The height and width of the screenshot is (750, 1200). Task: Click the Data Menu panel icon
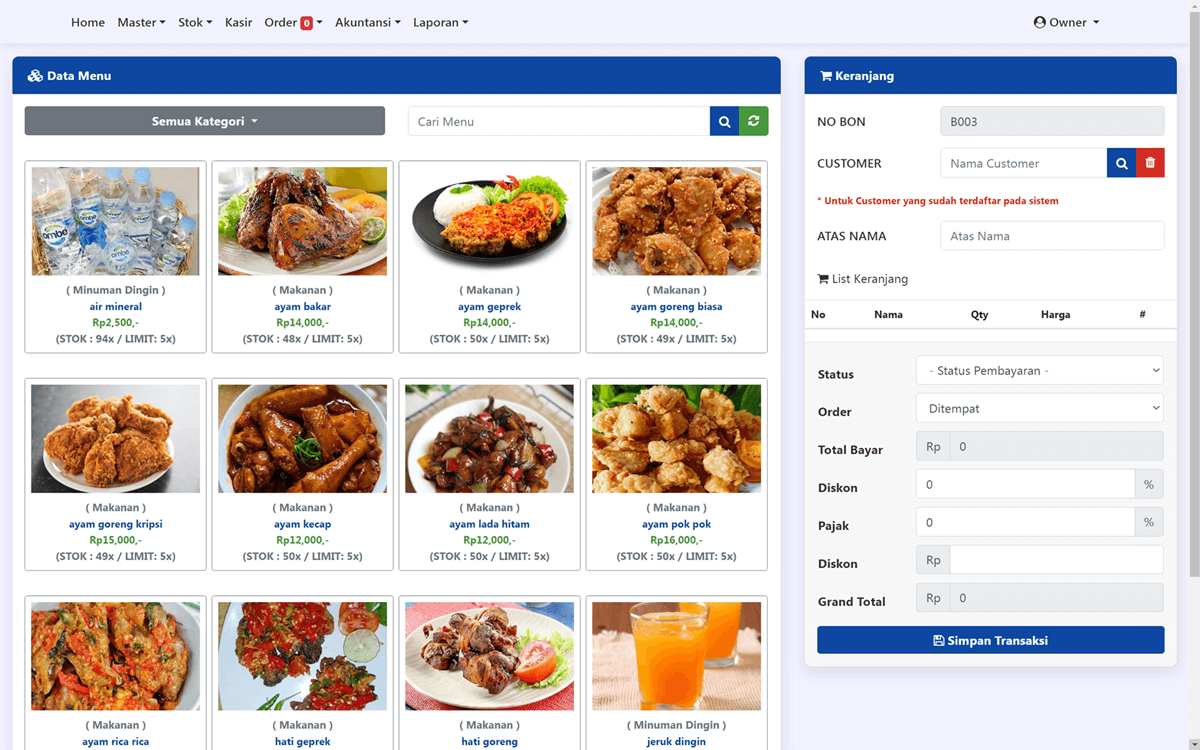click(37, 75)
